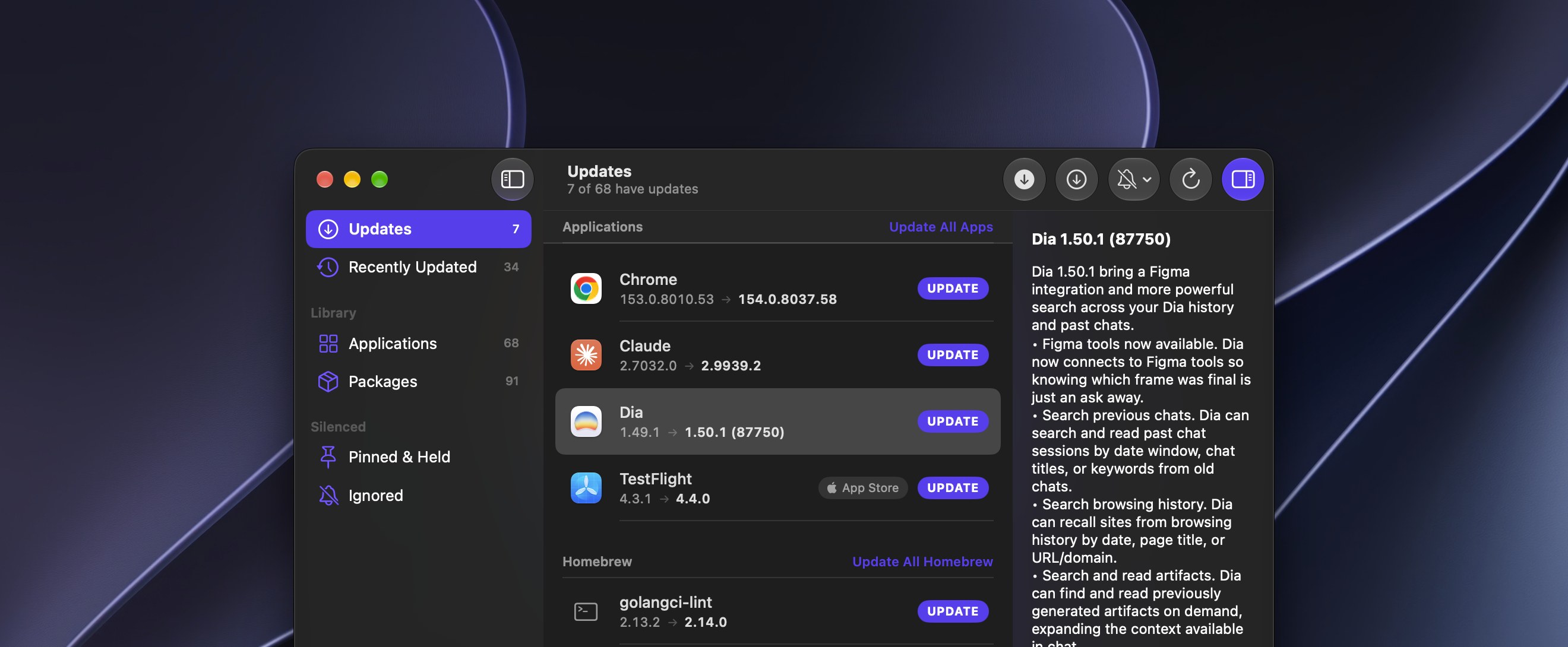Select the Chrome row title text

[647, 280]
